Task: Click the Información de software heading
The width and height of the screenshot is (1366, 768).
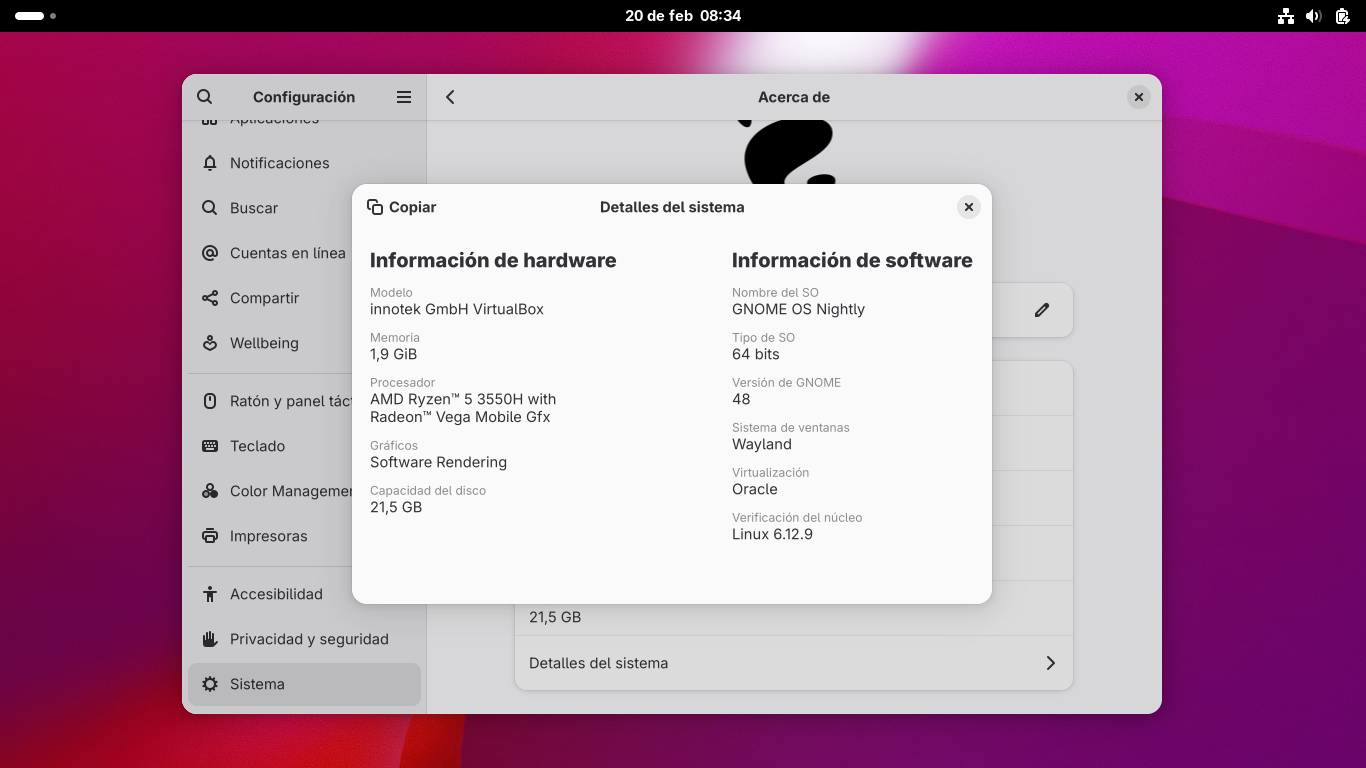Action: point(852,260)
